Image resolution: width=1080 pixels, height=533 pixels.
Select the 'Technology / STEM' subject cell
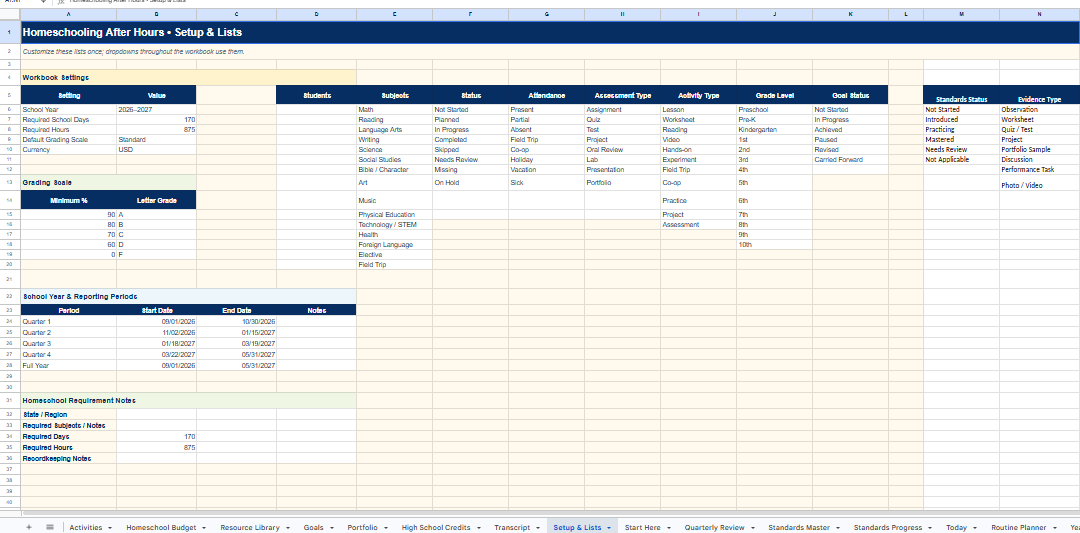coord(395,224)
